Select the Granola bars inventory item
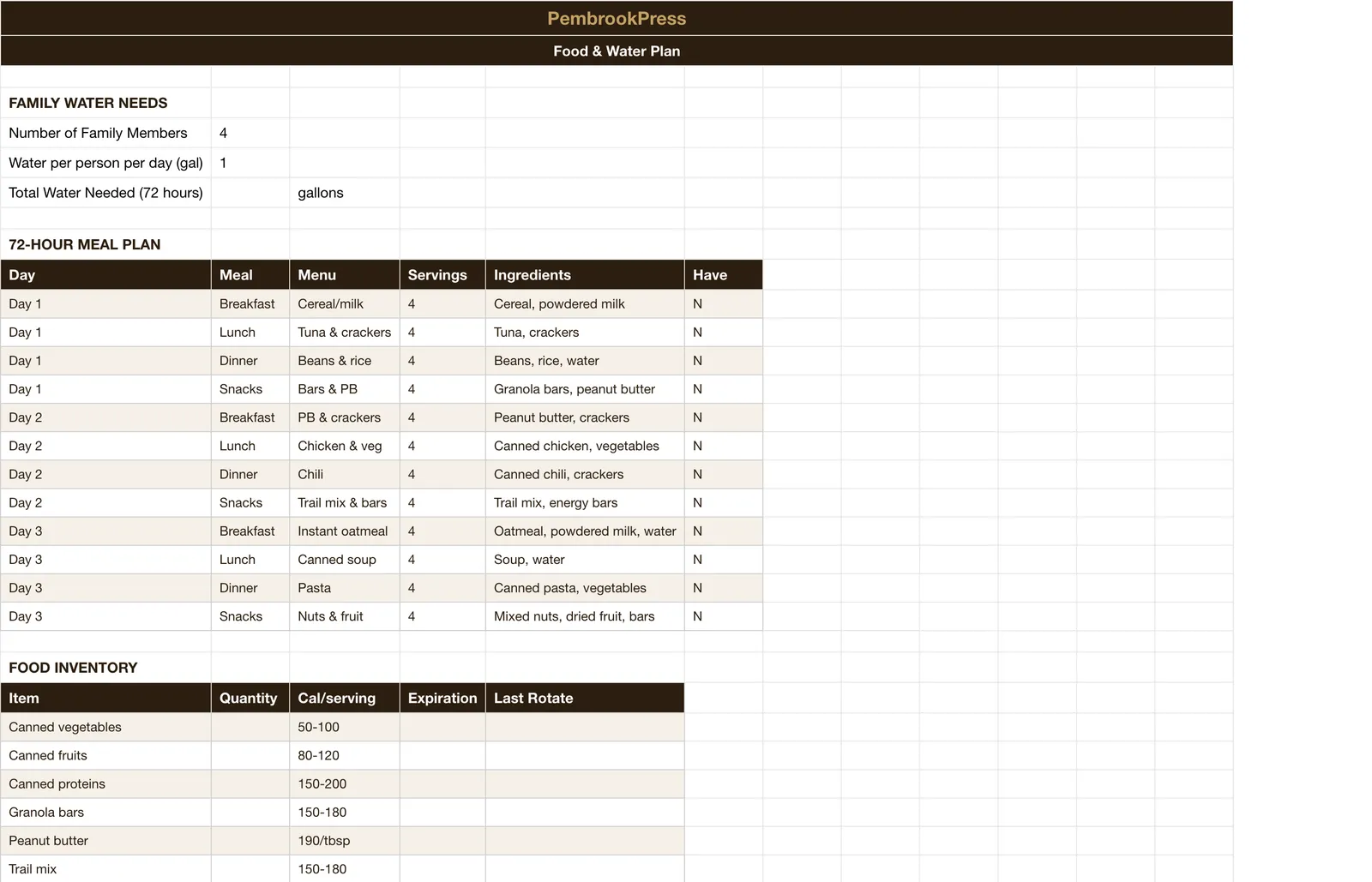Screen dimensions: 1372x882 pyautogui.click(x=105, y=812)
